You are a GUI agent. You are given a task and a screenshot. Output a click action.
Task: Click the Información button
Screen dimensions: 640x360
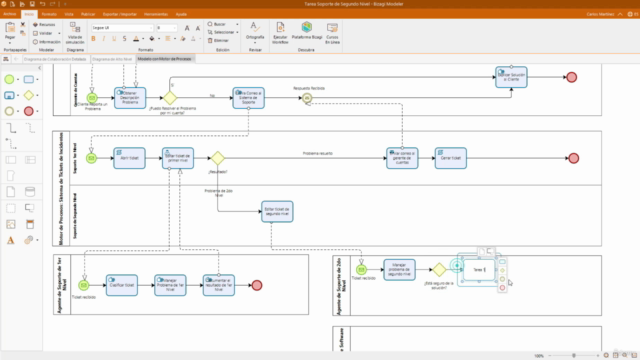click(47, 42)
